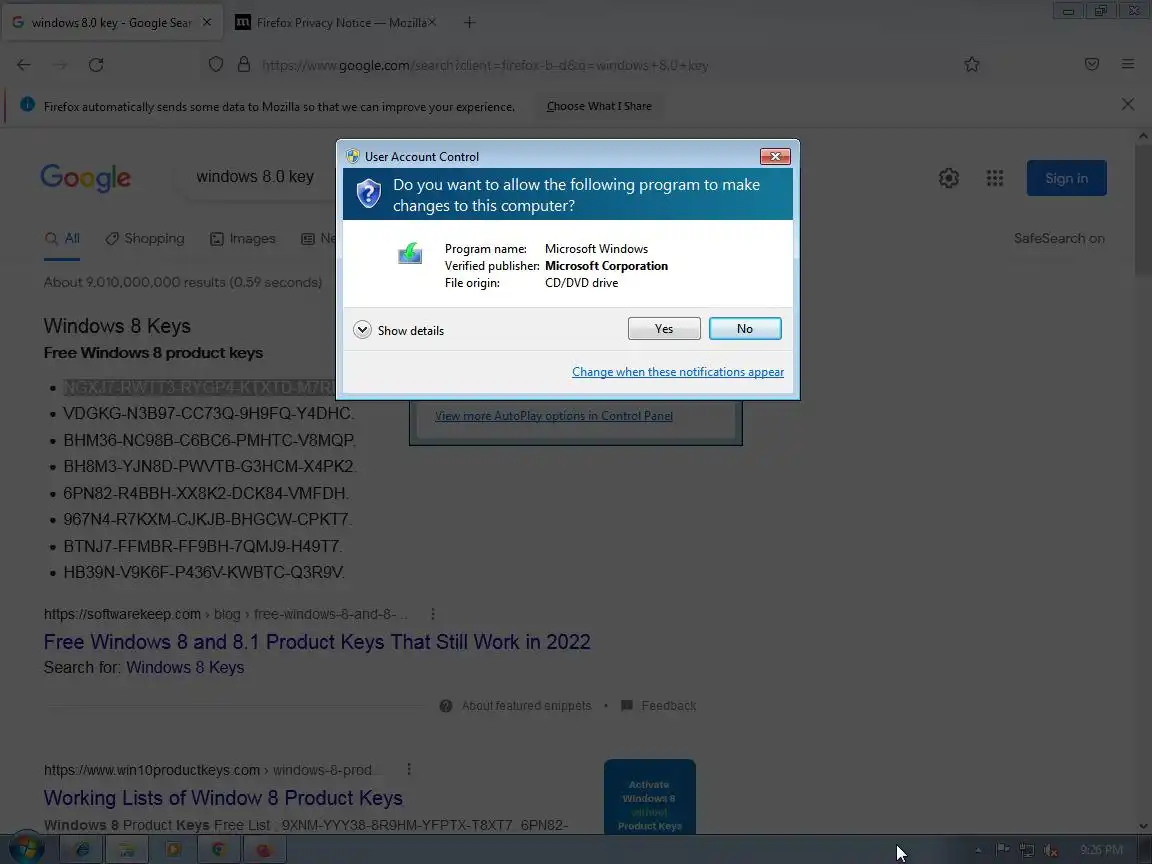This screenshot has width=1152, height=864.
Task: Reload the page in Firefox
Action: point(96,65)
